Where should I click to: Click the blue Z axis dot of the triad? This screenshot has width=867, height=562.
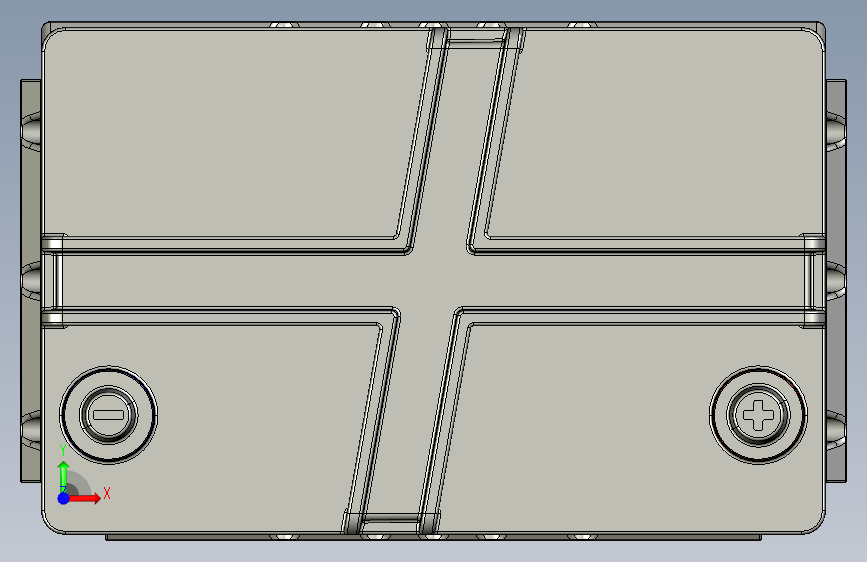click(64, 498)
